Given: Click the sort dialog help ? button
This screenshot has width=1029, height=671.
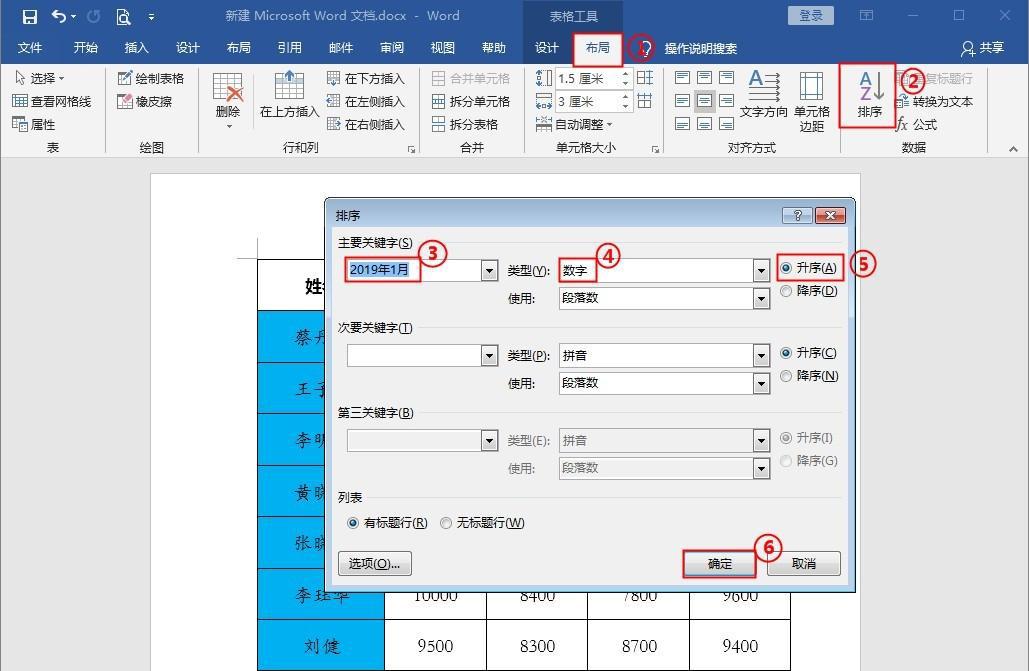Looking at the screenshot, I should (797, 215).
